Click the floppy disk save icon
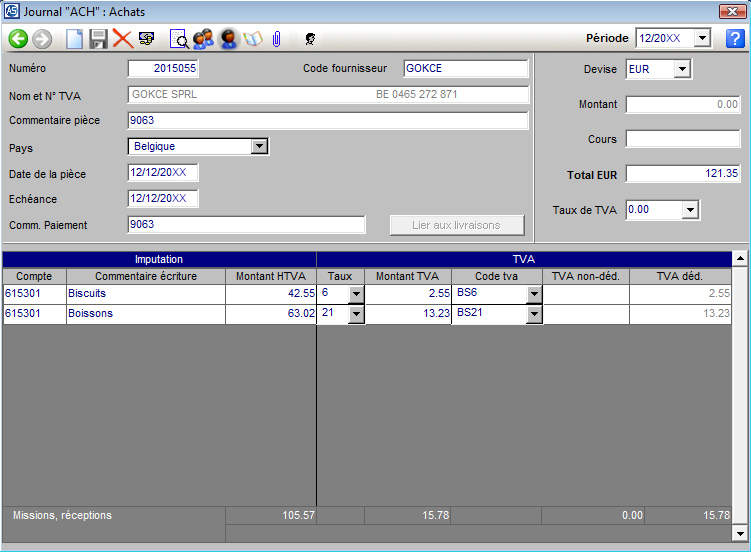This screenshot has width=751, height=552. (98, 39)
